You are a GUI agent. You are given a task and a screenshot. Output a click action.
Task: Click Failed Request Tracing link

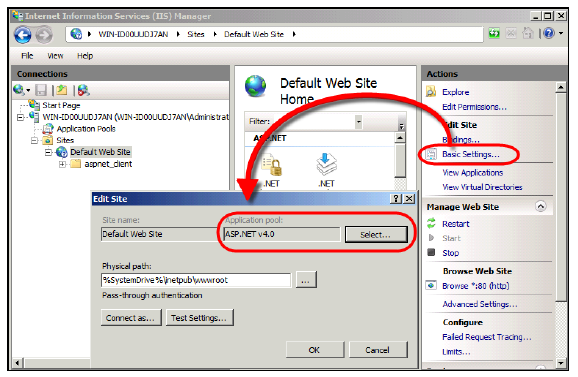pyautogui.click(x=487, y=337)
